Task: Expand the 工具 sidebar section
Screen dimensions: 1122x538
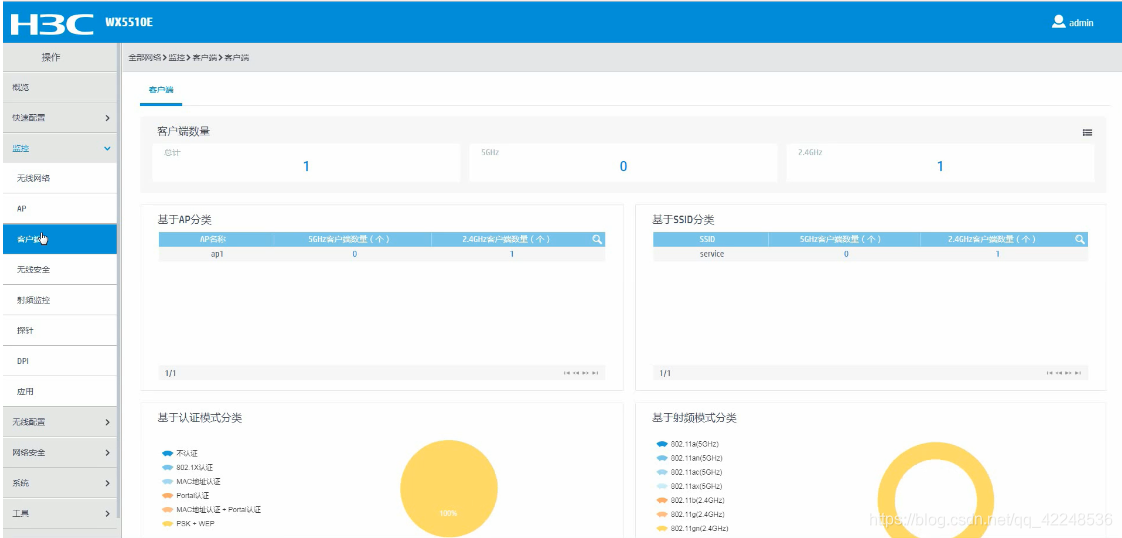Action: pos(59,514)
